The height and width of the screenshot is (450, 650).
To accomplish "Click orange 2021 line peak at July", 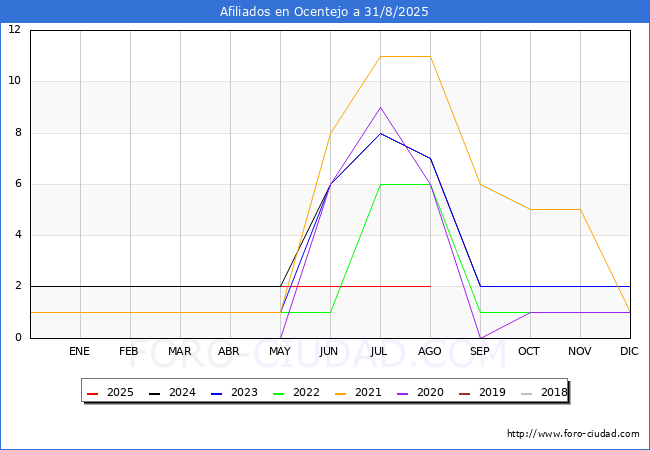I will 380,56.
